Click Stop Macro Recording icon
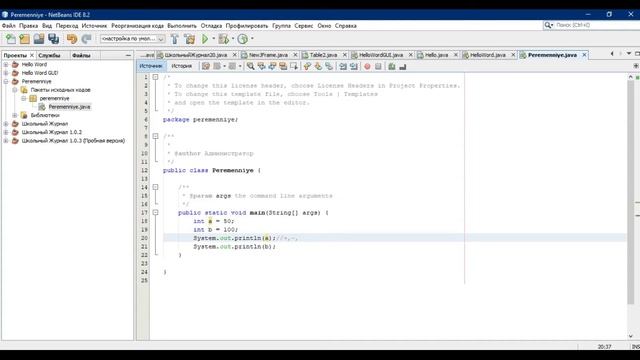This screenshot has width=640, height=360. pos(378,66)
